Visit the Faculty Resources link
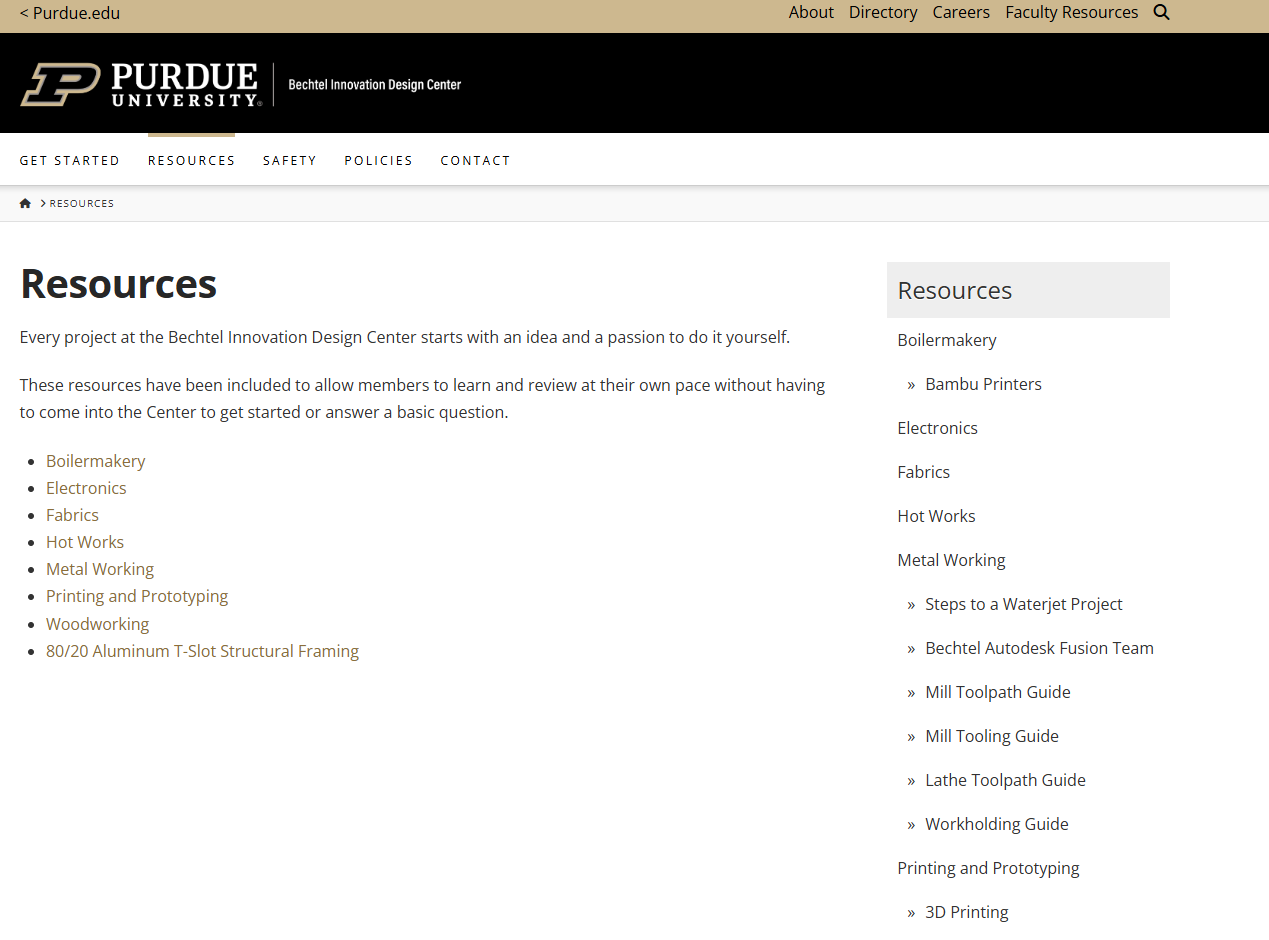Image resolution: width=1269 pixels, height=940 pixels. pos(1071,12)
